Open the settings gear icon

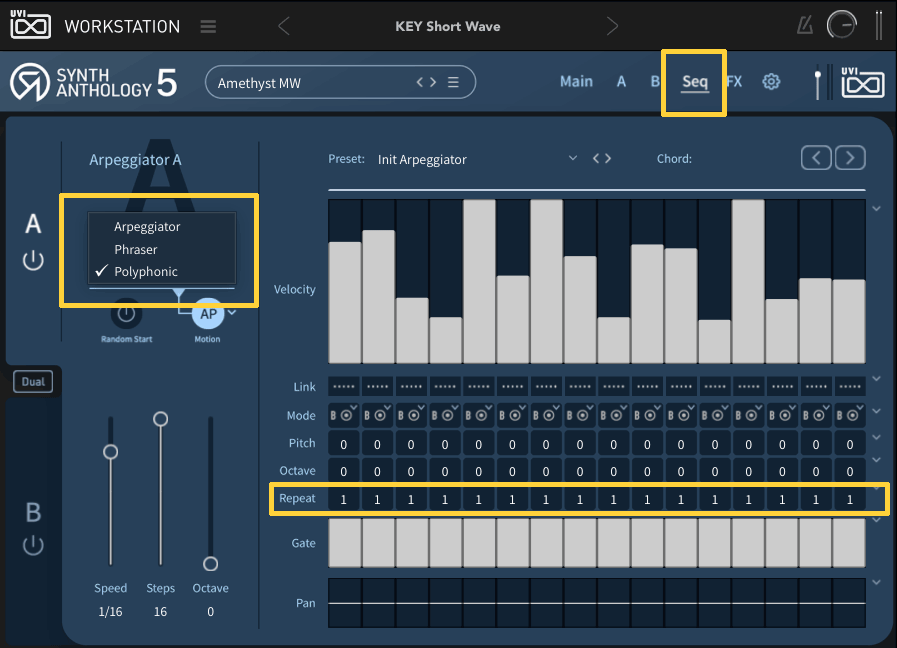coord(771,82)
